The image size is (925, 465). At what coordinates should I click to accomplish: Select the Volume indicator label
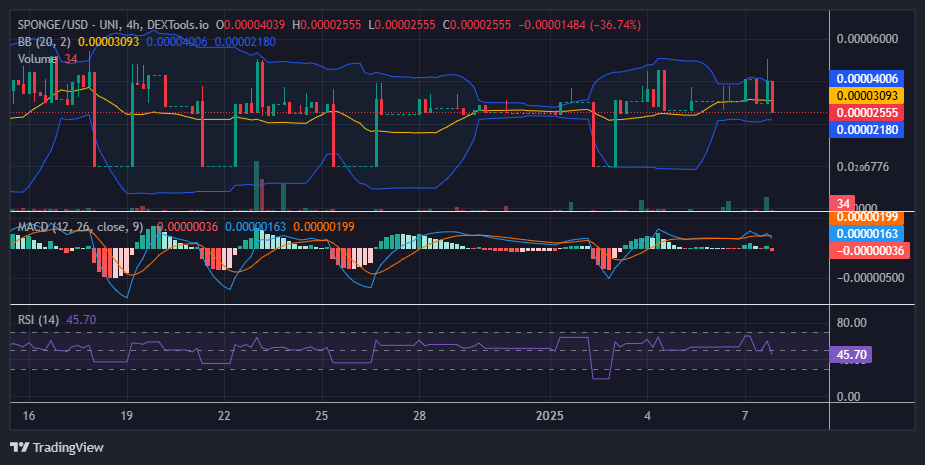pyautogui.click(x=37, y=59)
